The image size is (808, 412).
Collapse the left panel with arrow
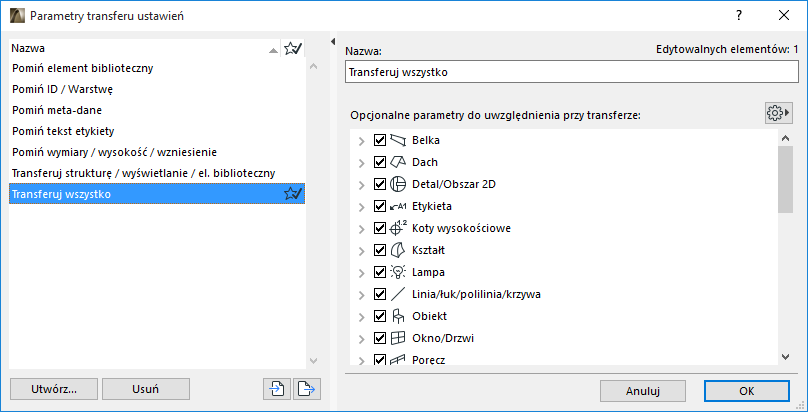click(333, 42)
